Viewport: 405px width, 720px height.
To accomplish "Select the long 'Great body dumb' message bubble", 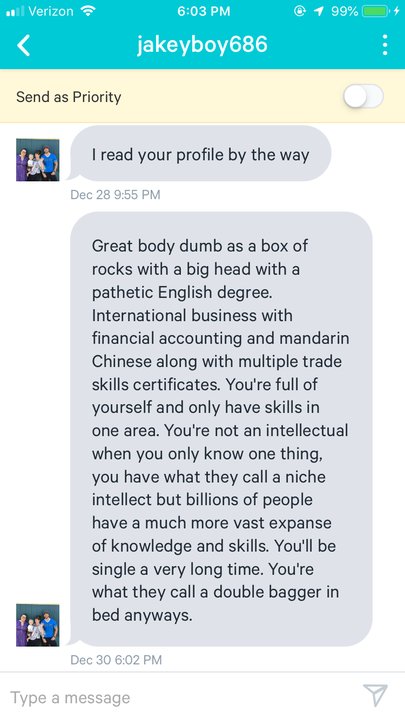I will tap(220, 429).
